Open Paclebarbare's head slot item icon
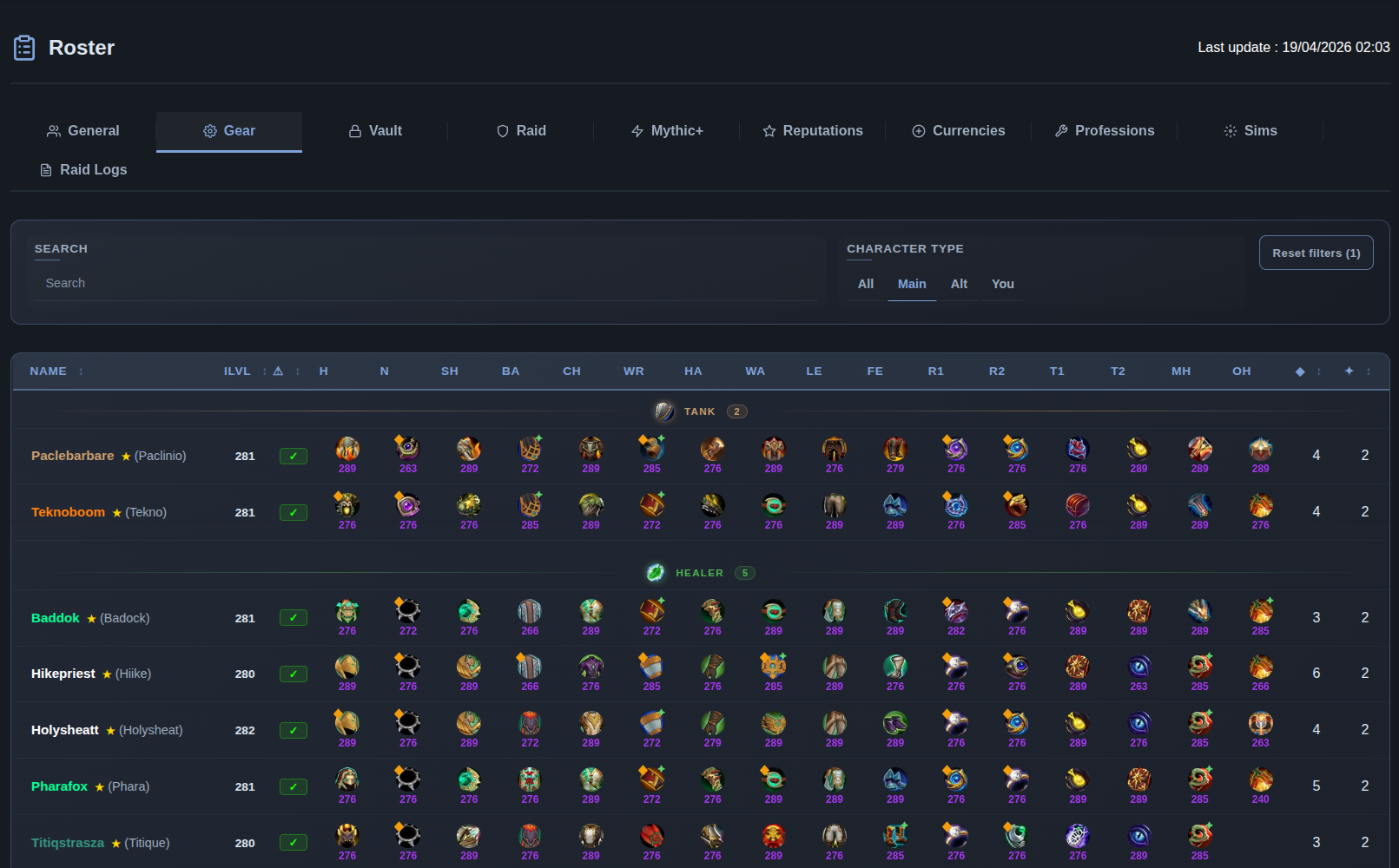The image size is (1399, 868). click(x=347, y=449)
